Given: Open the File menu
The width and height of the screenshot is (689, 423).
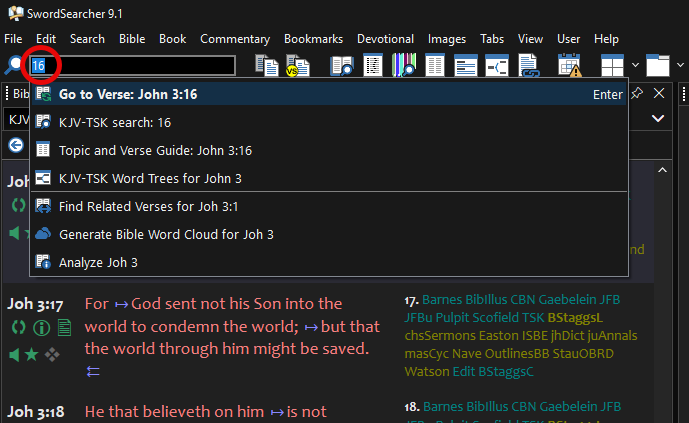Looking at the screenshot, I should tap(13, 39).
